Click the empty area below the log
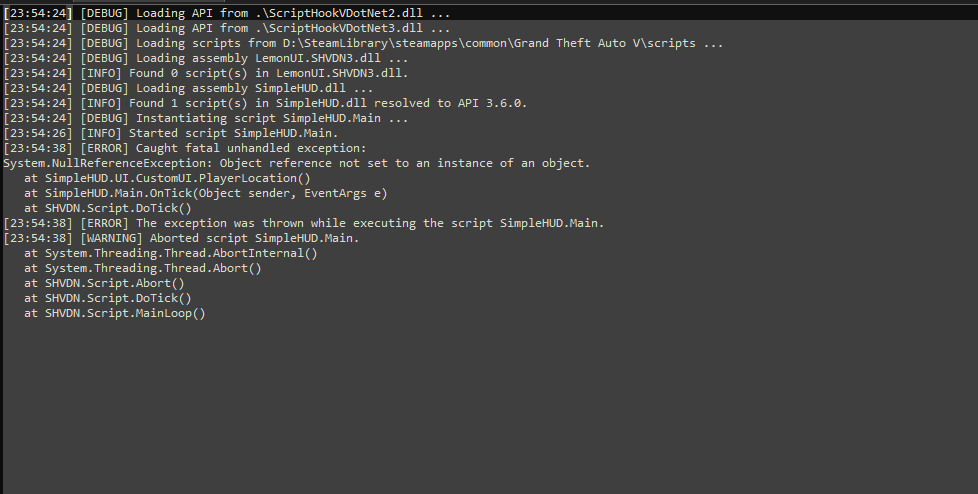This screenshot has height=494, width=978. point(489,410)
